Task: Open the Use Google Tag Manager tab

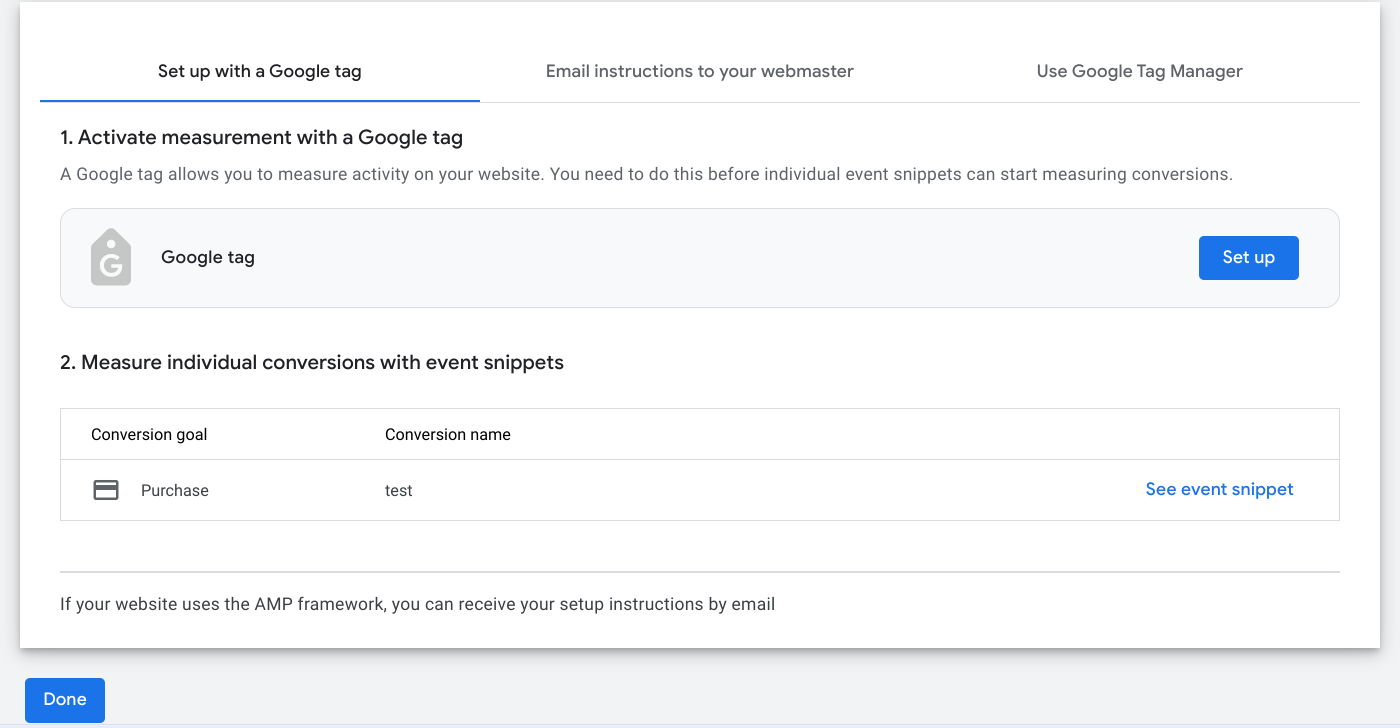Action: (1139, 71)
